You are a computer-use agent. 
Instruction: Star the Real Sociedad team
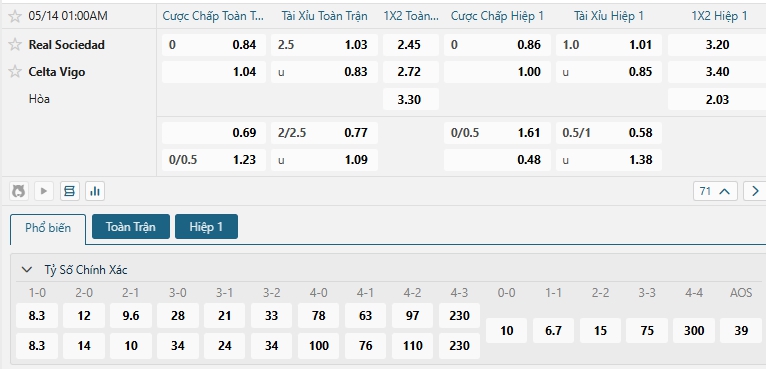pyautogui.click(x=15, y=44)
